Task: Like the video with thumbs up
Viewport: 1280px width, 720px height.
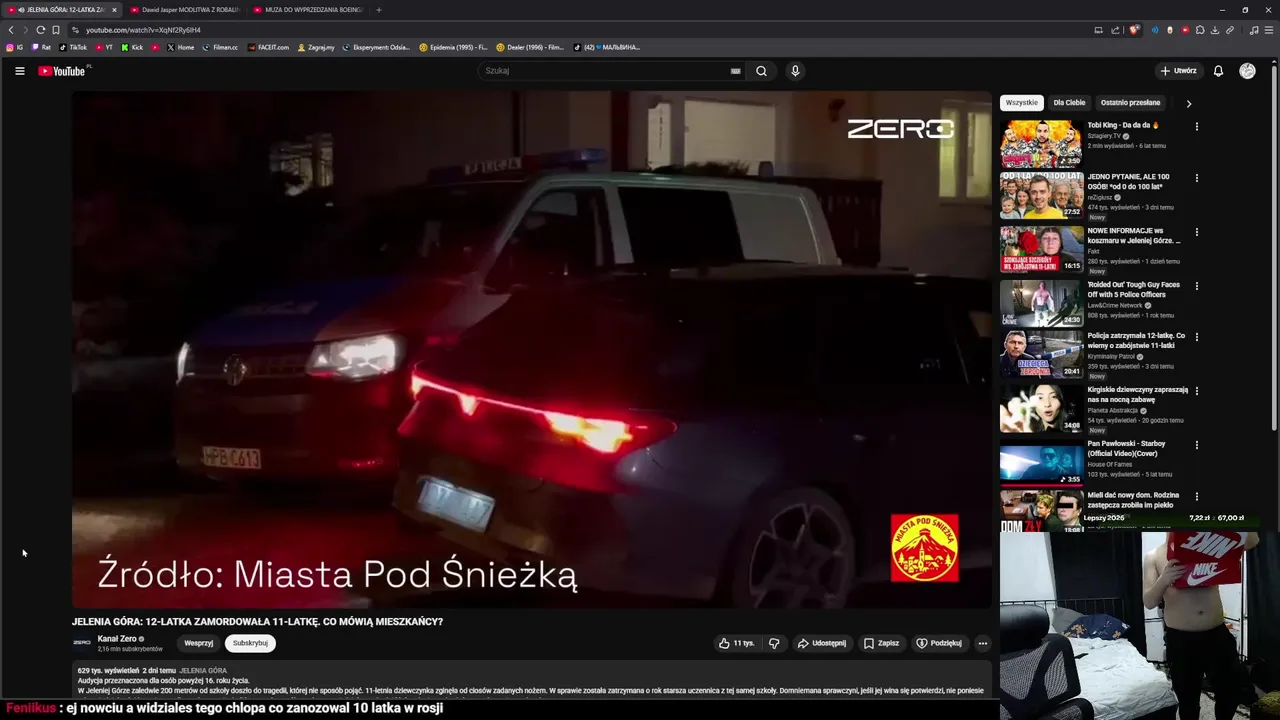Action: coord(736,643)
